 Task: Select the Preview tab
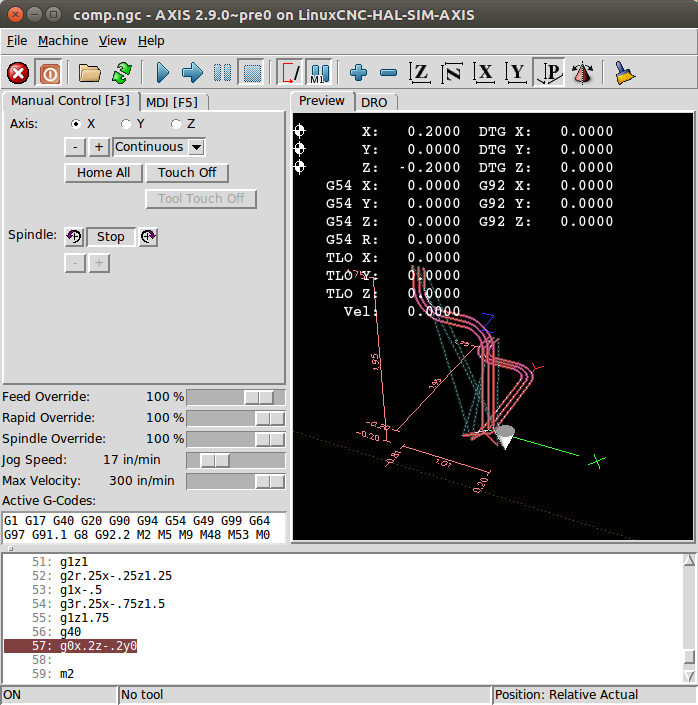click(x=322, y=101)
